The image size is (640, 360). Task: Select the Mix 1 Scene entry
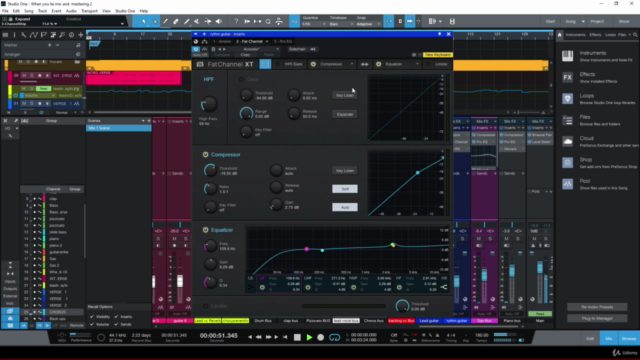119,128
